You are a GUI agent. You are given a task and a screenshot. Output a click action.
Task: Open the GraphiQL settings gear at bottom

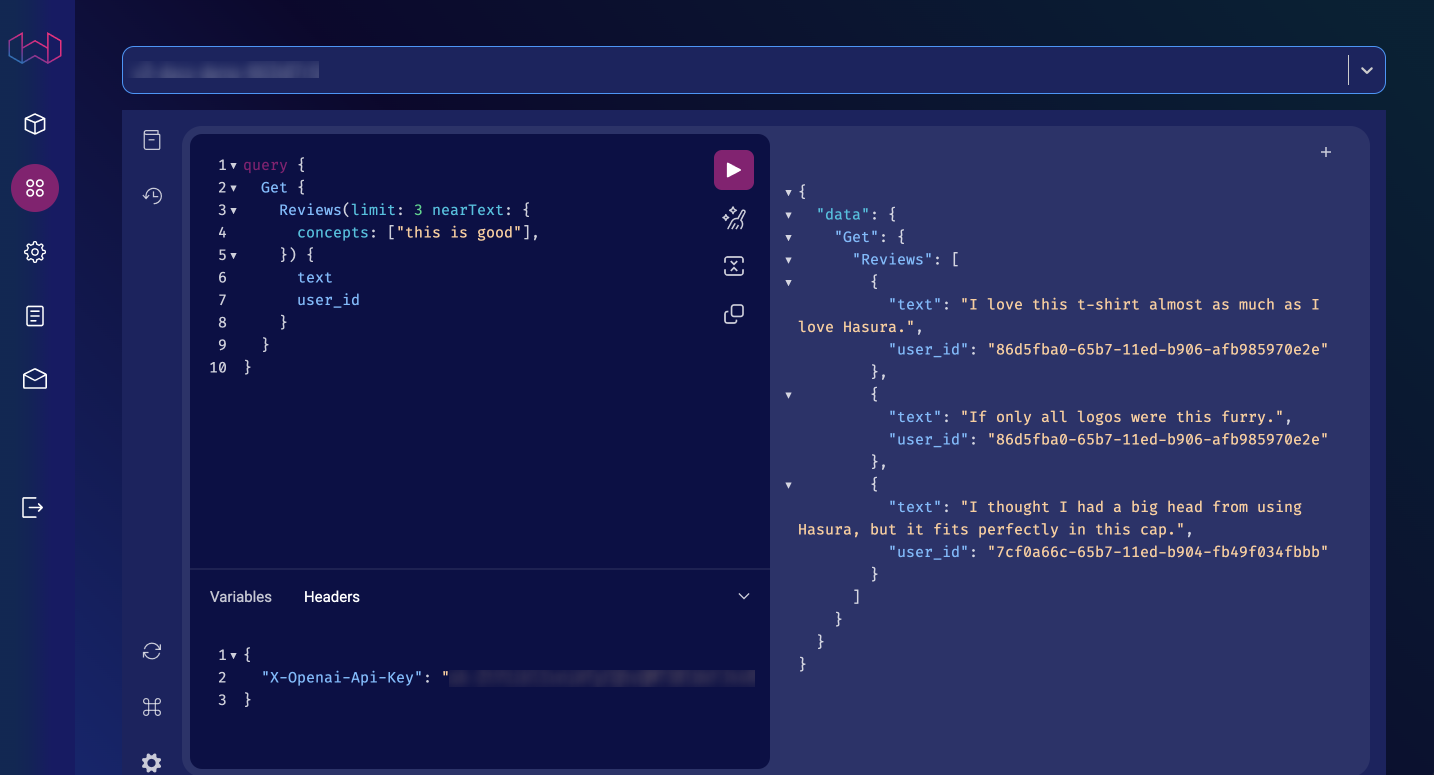pyautogui.click(x=152, y=762)
